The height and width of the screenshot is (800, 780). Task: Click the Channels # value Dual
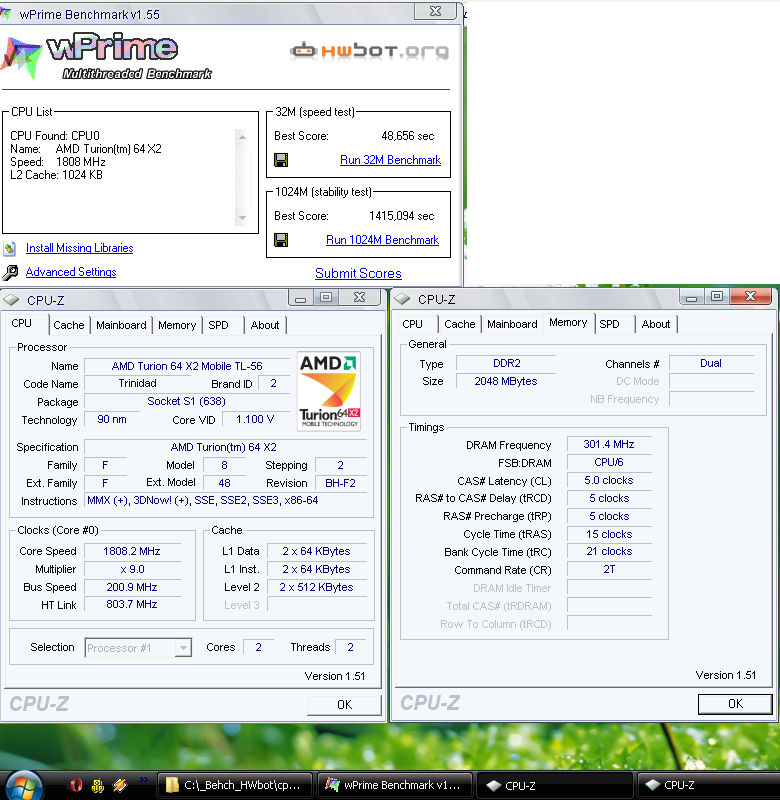(x=711, y=363)
